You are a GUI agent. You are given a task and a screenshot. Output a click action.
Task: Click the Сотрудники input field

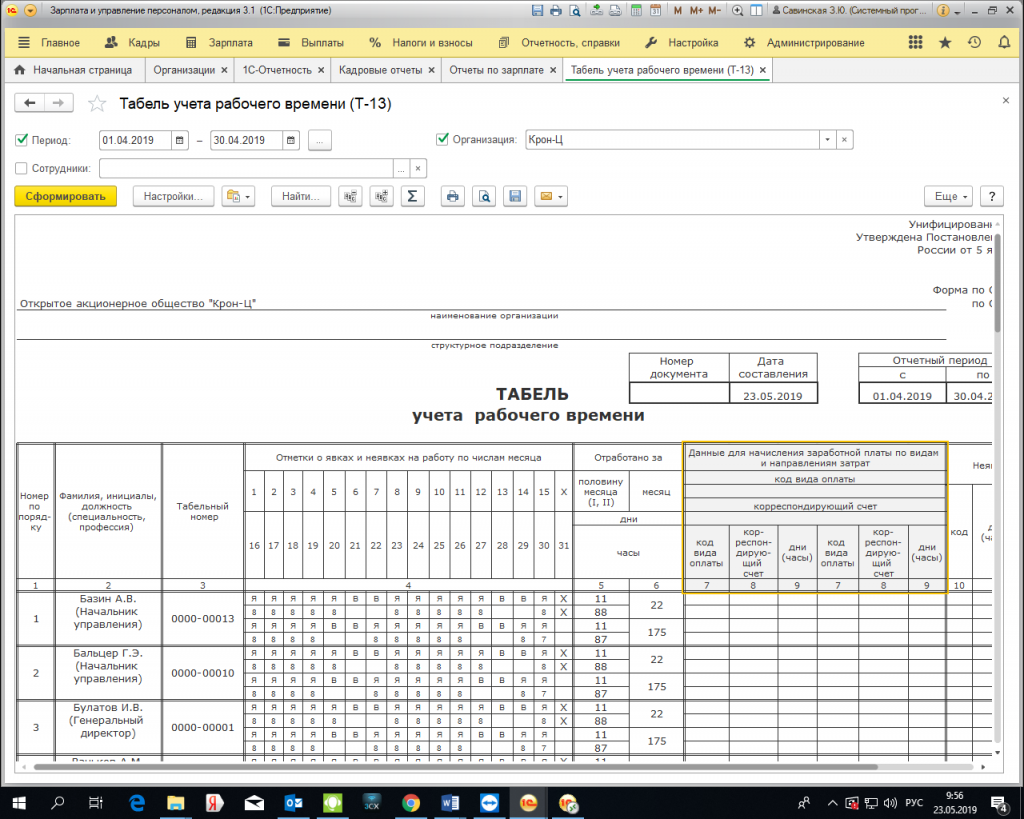(246, 169)
